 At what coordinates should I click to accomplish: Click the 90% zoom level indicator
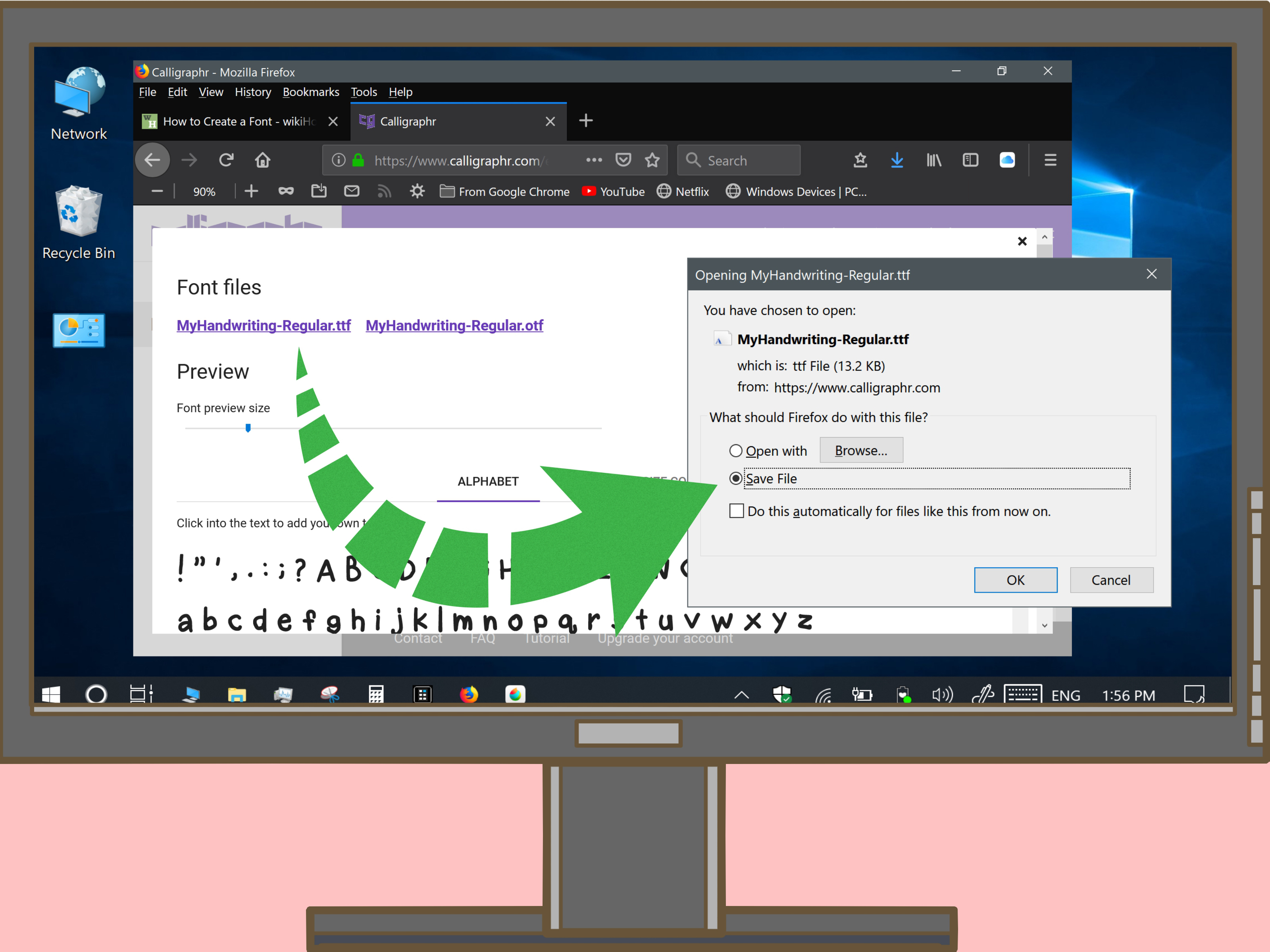[204, 192]
